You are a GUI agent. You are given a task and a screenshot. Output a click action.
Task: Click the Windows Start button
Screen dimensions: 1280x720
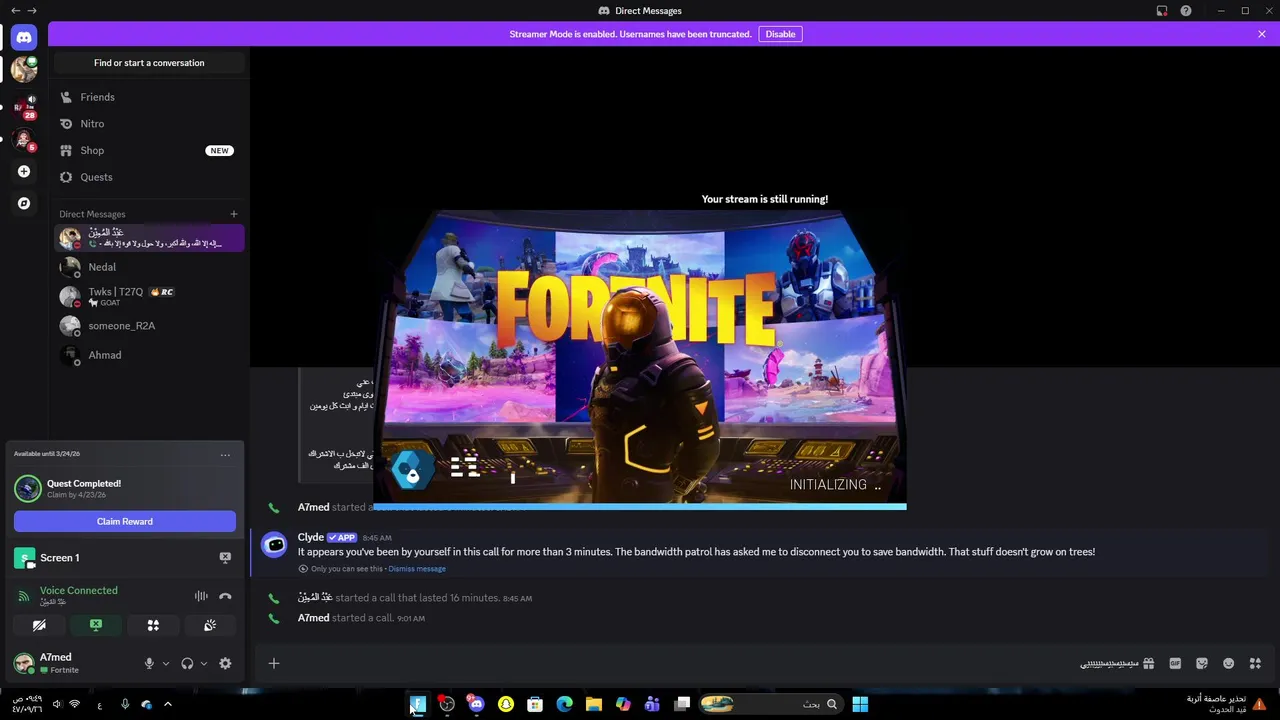860,704
